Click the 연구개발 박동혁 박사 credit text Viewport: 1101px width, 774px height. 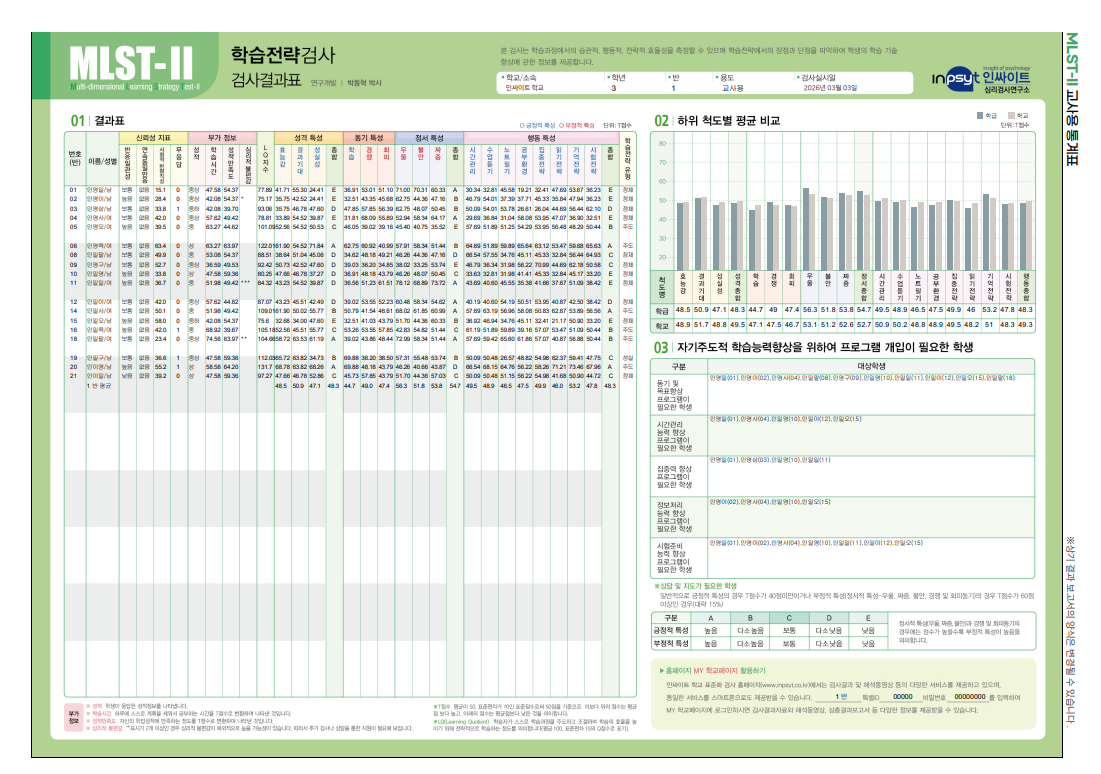pyautogui.click(x=346, y=83)
